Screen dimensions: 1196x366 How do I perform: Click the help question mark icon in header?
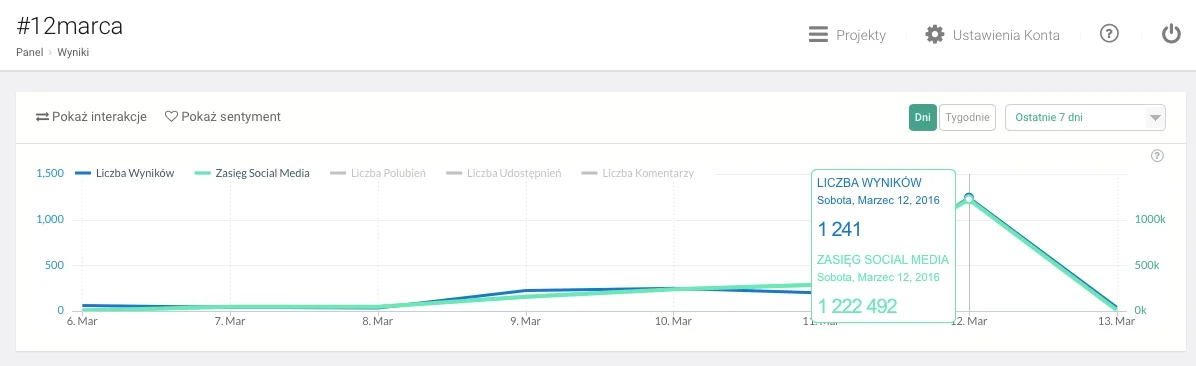pyautogui.click(x=1109, y=34)
